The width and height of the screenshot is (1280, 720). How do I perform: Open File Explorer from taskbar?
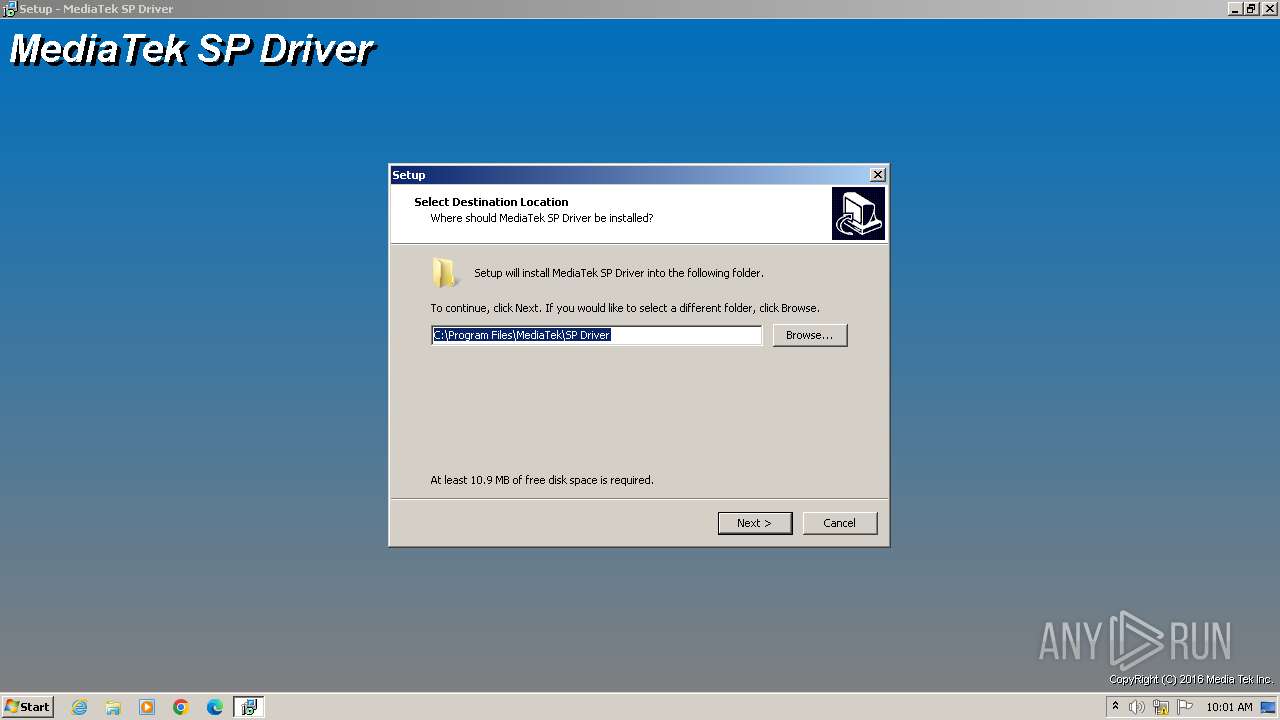coord(113,707)
